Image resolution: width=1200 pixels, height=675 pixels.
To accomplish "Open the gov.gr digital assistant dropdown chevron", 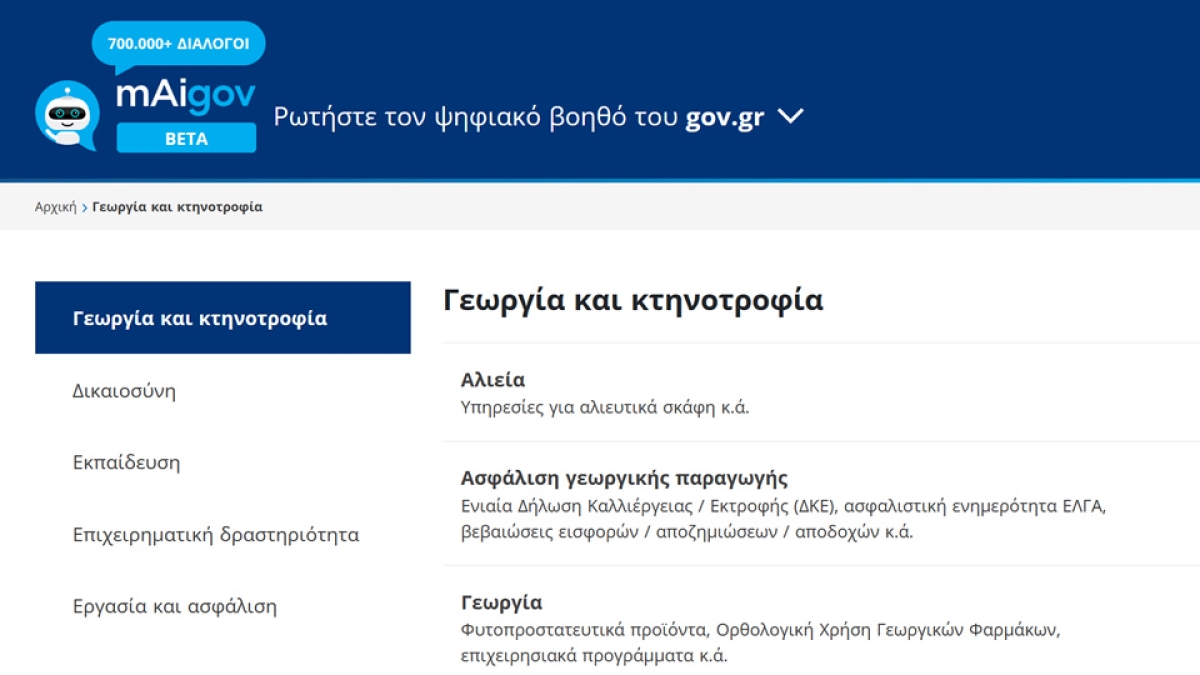I will click(790, 116).
